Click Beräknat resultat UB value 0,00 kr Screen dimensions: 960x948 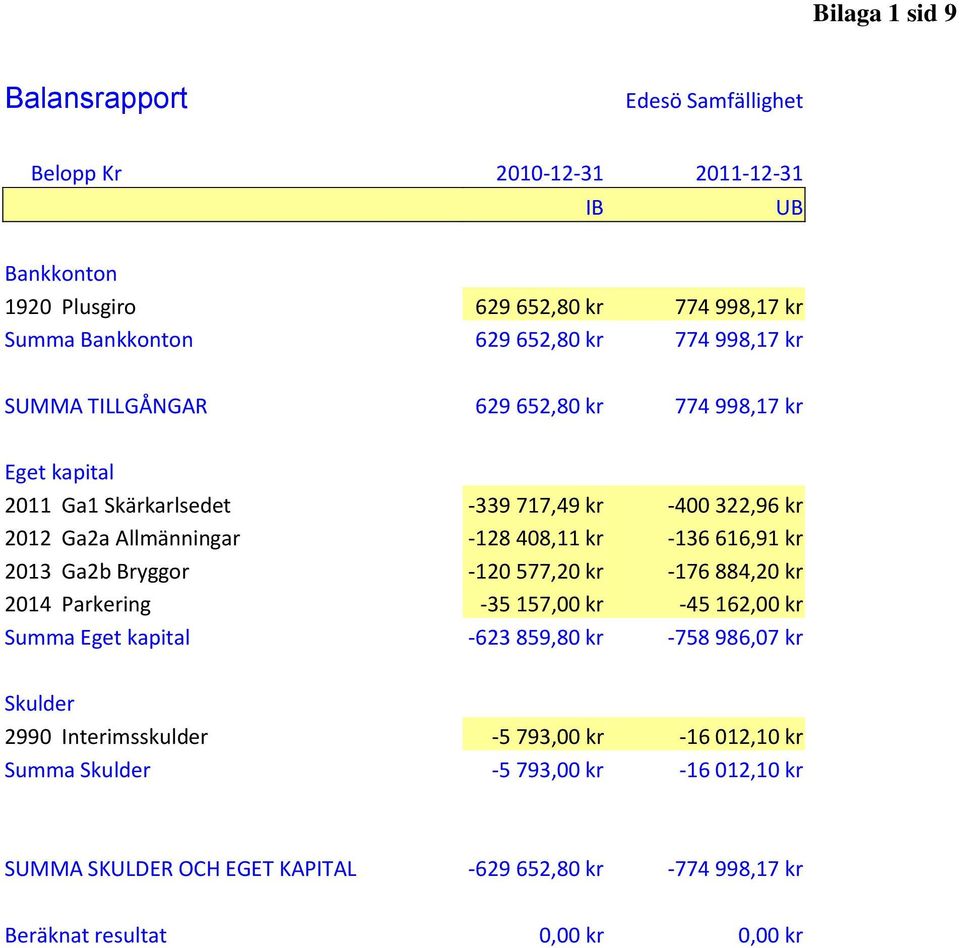pos(770,936)
